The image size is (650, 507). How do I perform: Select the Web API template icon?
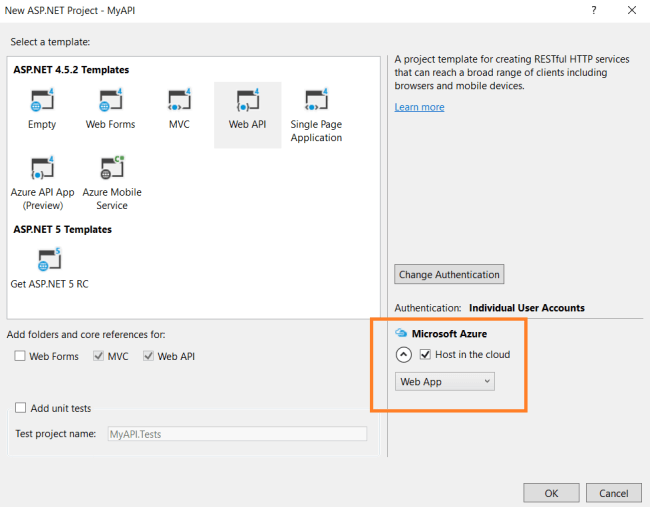pyautogui.click(x=247, y=100)
